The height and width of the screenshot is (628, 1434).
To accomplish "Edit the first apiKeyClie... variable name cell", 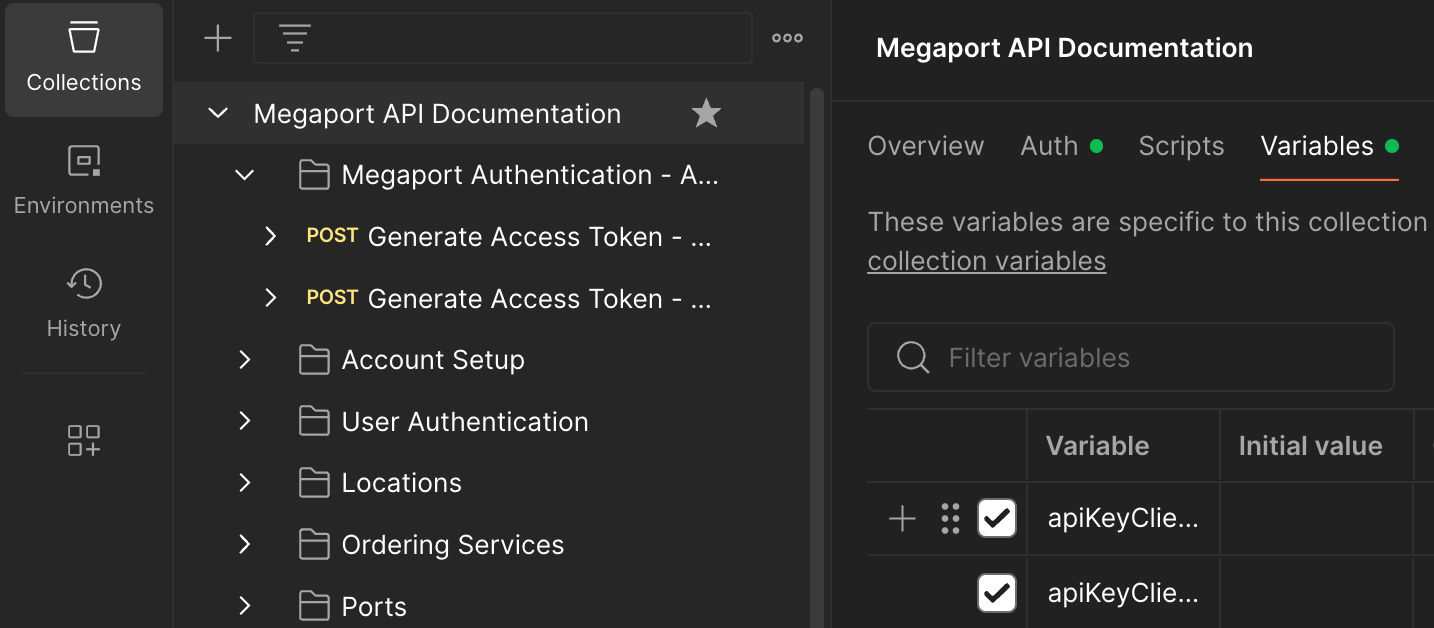I will (1123, 518).
